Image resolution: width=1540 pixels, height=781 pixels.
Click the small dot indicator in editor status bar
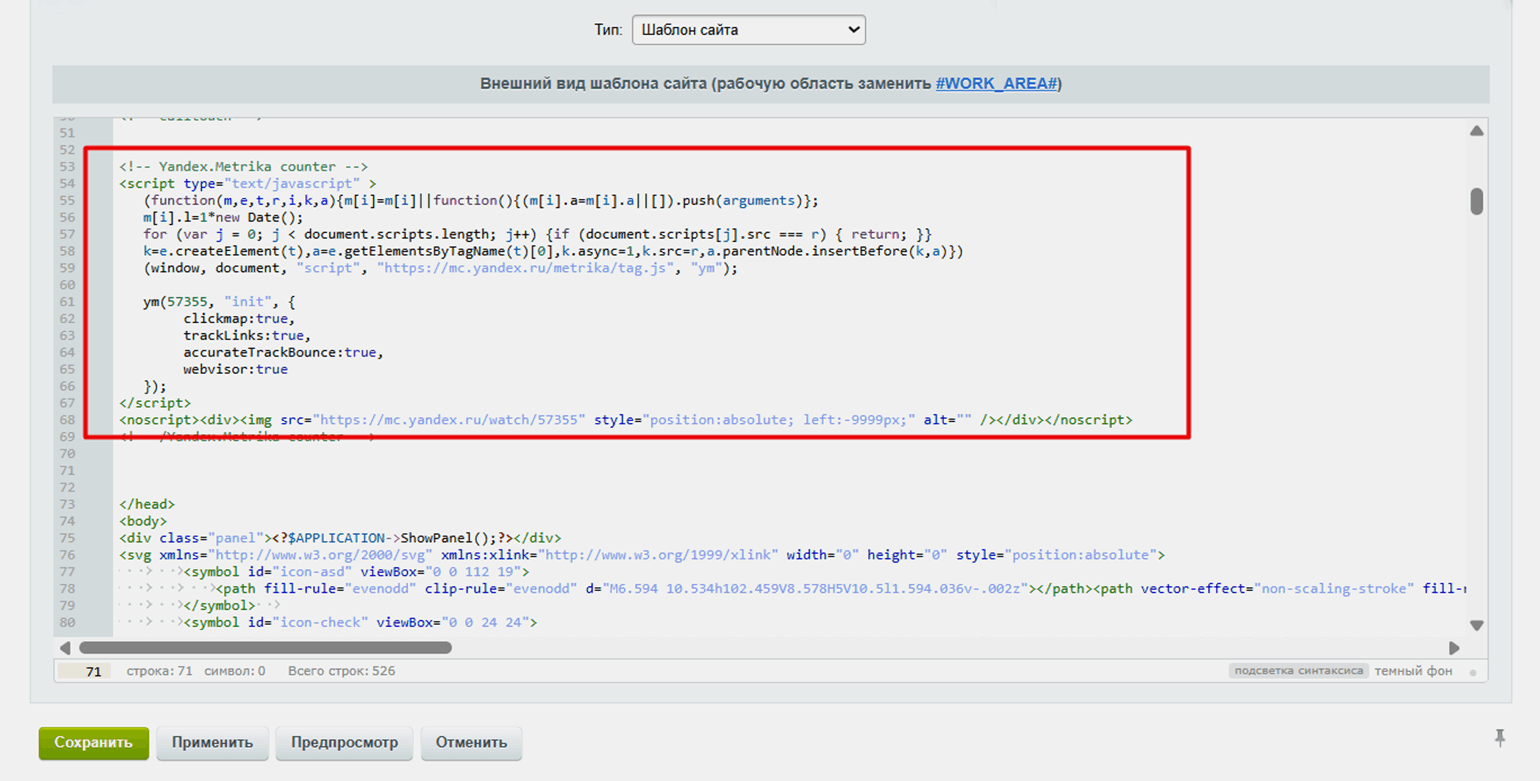1473,672
